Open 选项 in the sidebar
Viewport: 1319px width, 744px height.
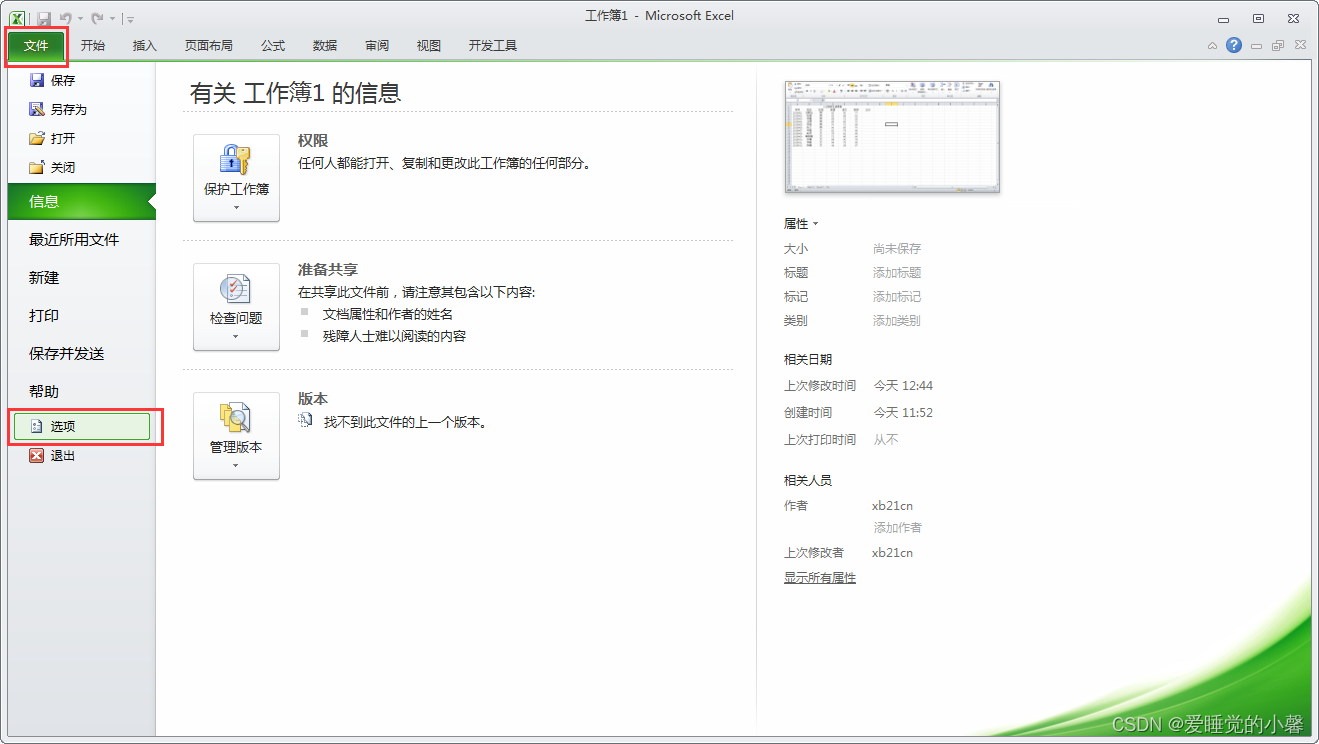tap(82, 426)
